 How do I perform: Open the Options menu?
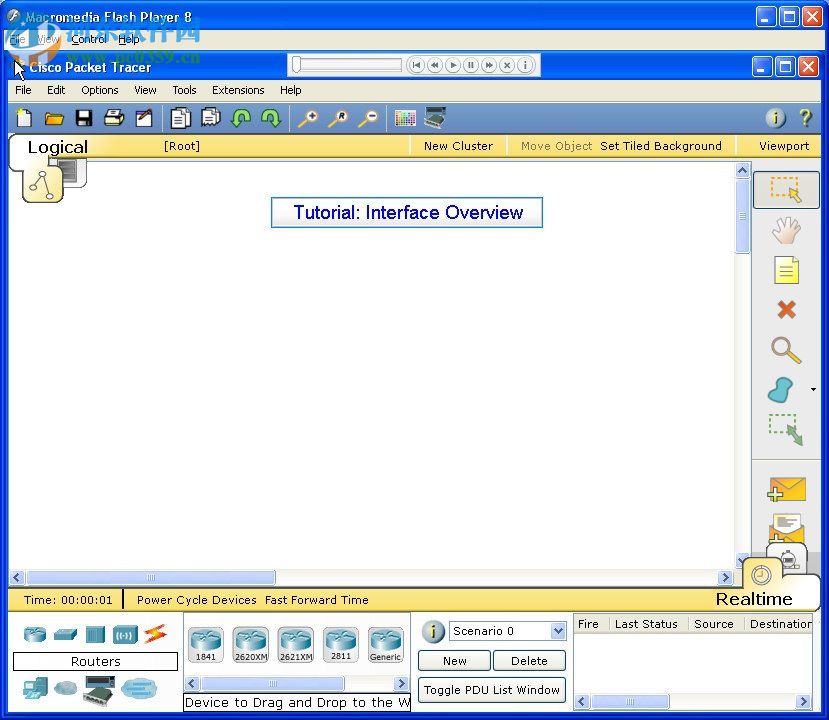tap(99, 90)
